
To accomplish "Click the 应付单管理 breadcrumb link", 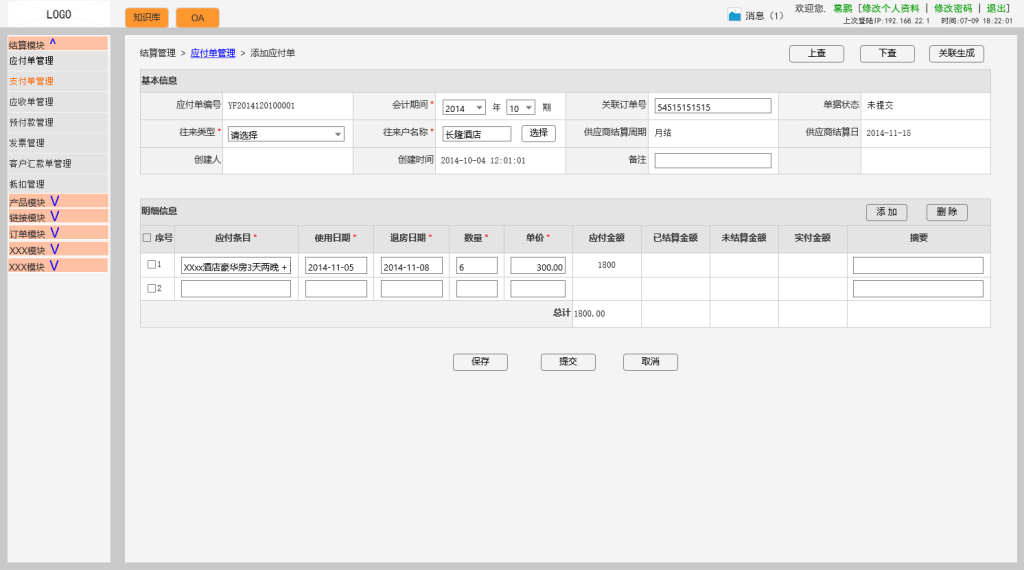I will [213, 53].
